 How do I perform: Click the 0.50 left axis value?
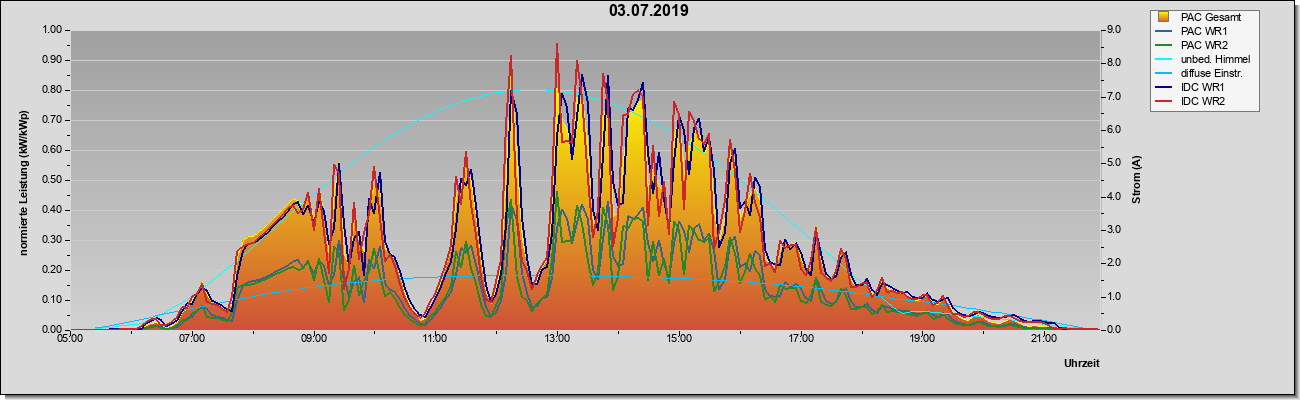point(51,180)
